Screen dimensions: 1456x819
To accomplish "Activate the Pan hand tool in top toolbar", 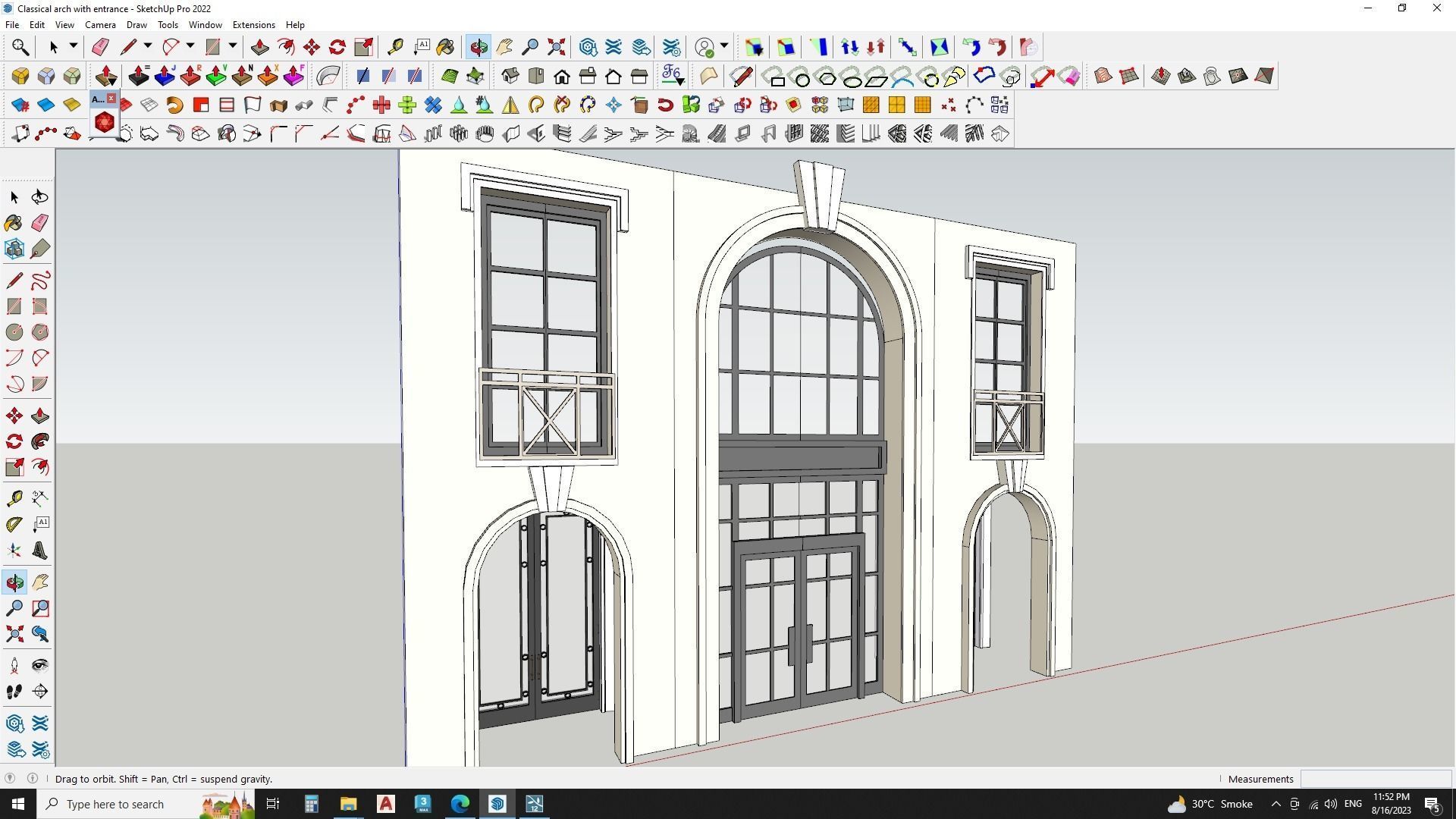I will click(x=504, y=47).
